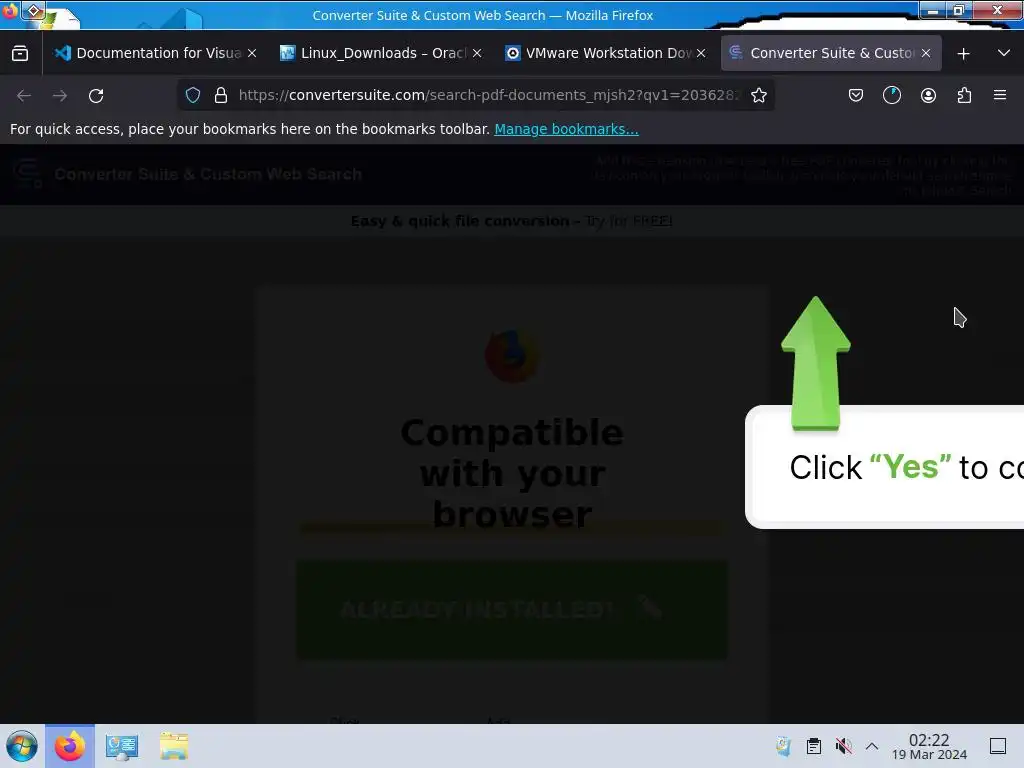The image size is (1024, 768).
Task: Open the circular toolbar icon next to Pocket
Action: click(x=892, y=95)
